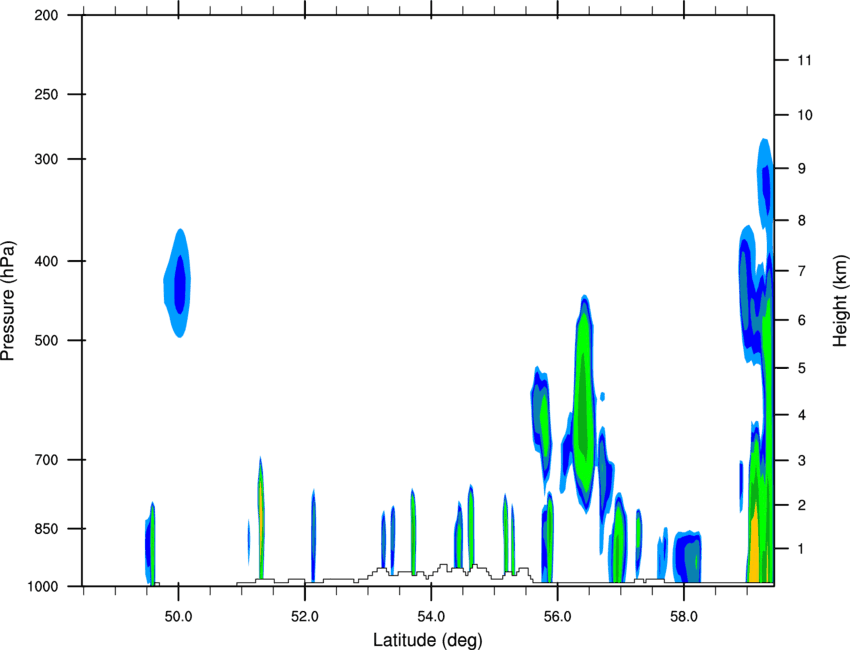
Task: Click height tick label 7
Action: click(x=802, y=271)
